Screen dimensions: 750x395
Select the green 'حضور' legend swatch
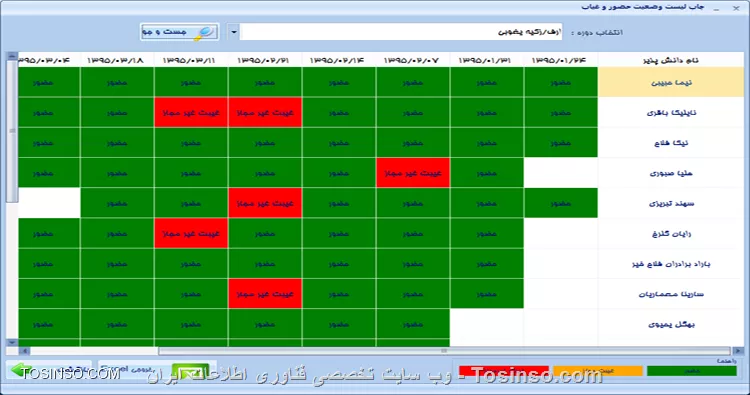pyautogui.click(x=691, y=371)
